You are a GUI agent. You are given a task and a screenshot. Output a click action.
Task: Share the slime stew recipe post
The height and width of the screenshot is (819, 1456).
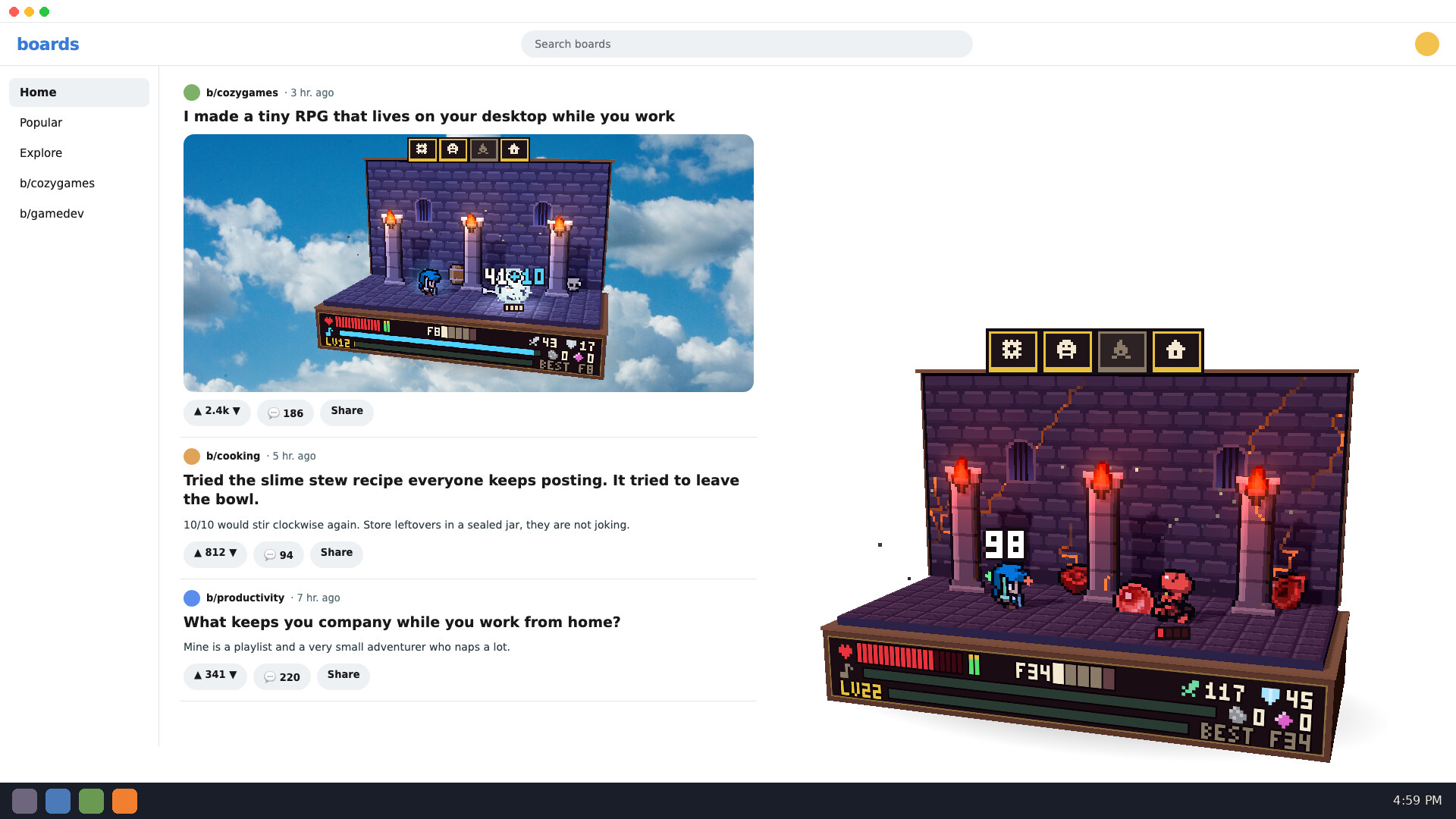(337, 554)
